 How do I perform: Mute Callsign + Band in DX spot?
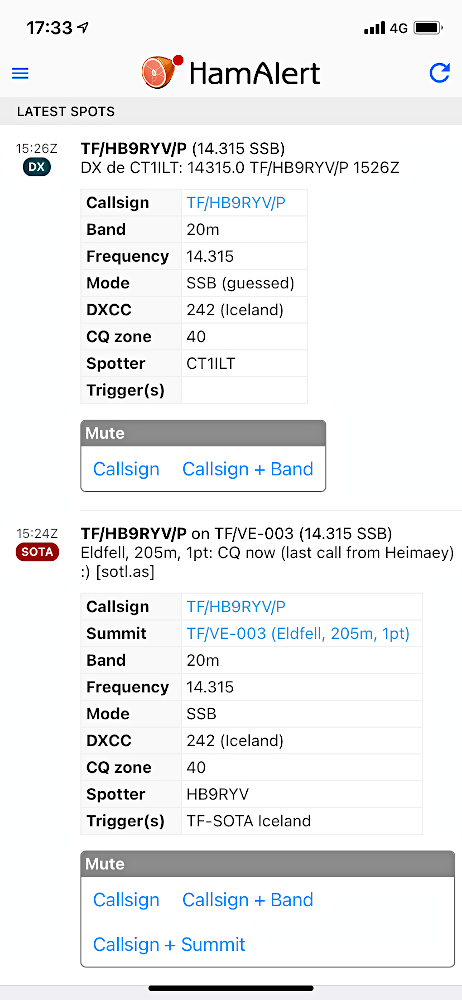[248, 469]
